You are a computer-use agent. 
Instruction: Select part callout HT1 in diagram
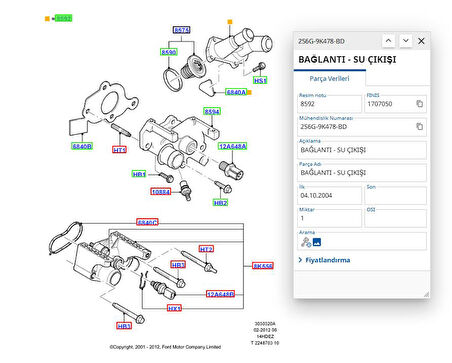pos(119,150)
